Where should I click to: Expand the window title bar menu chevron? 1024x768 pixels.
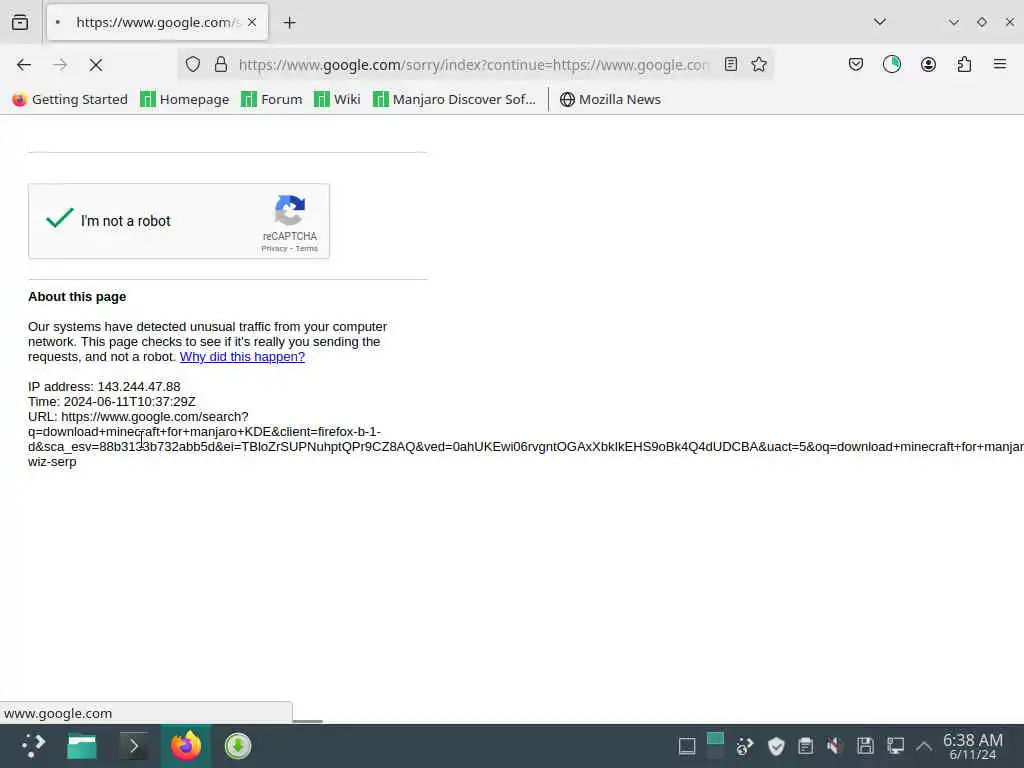(x=953, y=22)
